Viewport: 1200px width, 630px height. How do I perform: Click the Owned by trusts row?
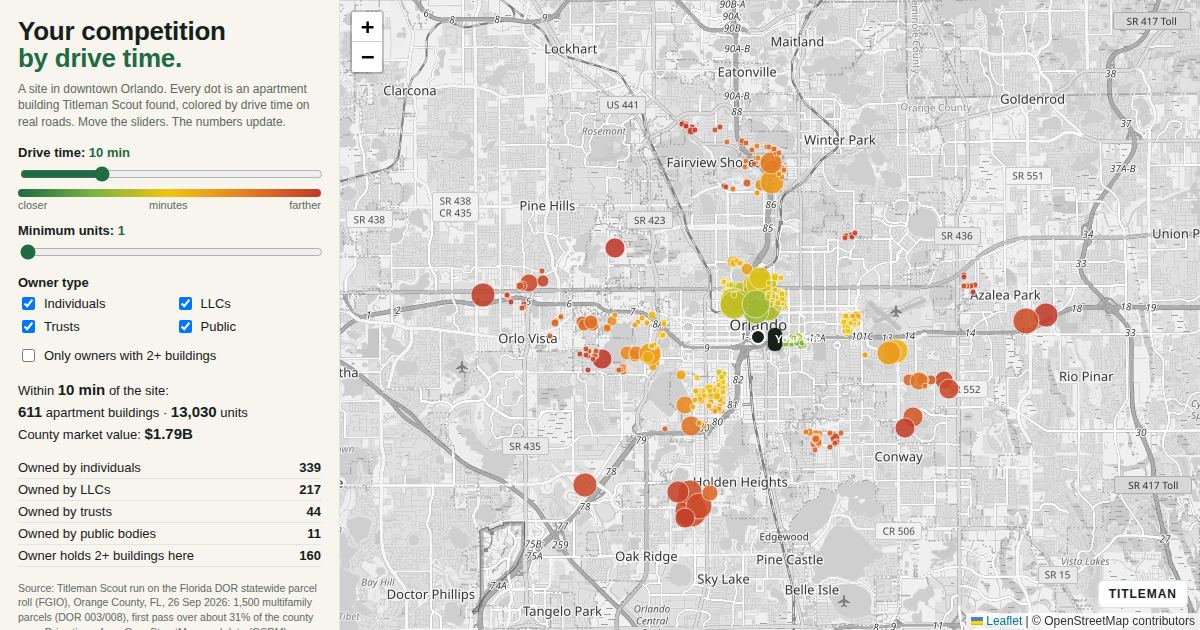point(169,512)
